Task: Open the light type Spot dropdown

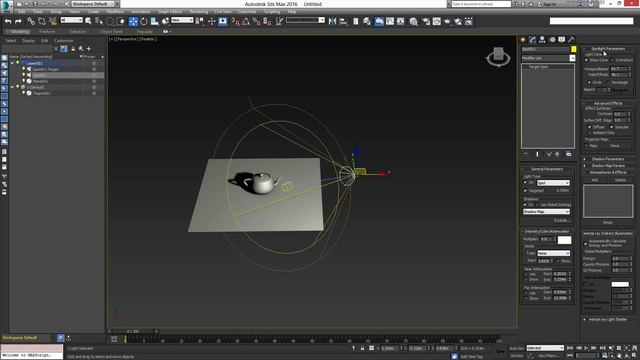Action: pos(553,183)
